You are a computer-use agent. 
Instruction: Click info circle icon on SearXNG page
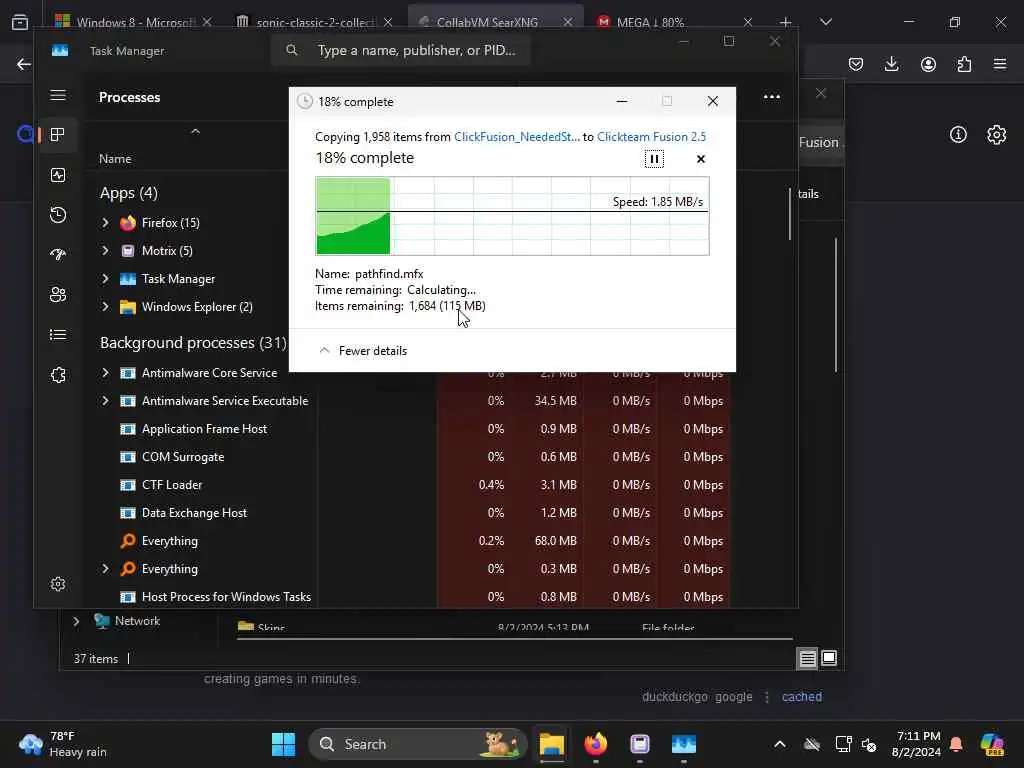pyautogui.click(x=958, y=135)
